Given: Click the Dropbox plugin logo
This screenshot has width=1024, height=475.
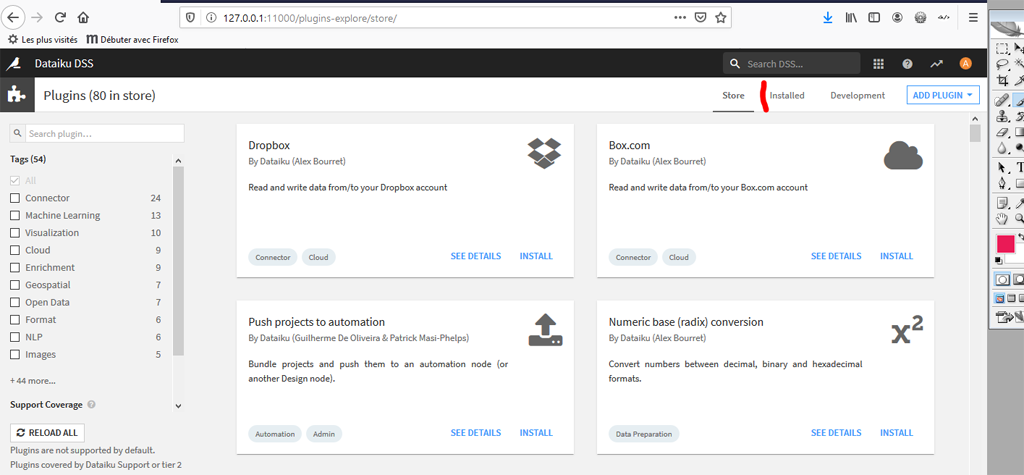Looking at the screenshot, I should [544, 154].
